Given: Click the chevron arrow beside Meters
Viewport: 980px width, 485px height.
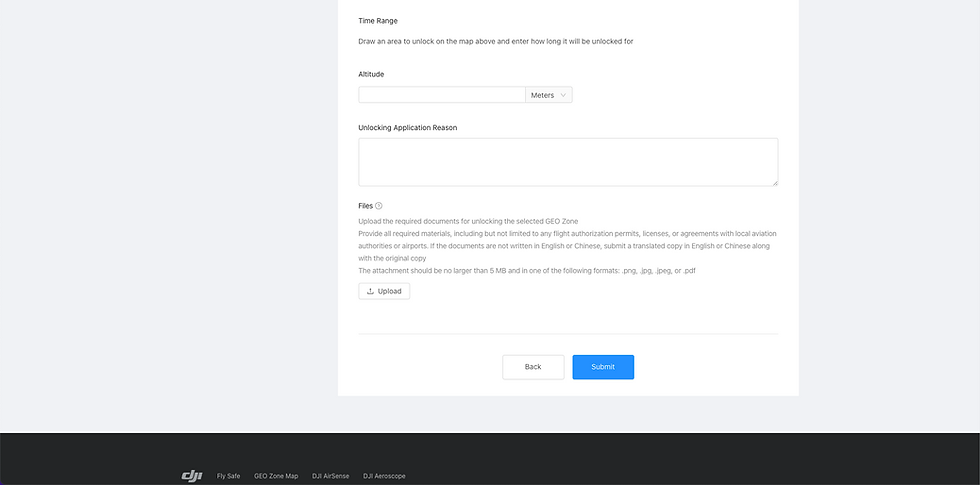Looking at the screenshot, I should pos(563,95).
